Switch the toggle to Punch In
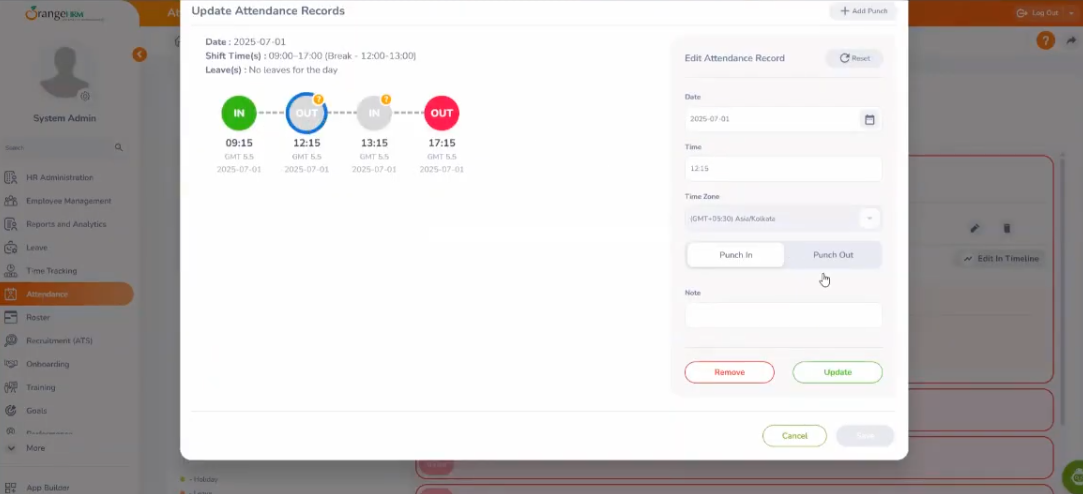Viewport: 1083px width, 494px height. (x=735, y=255)
